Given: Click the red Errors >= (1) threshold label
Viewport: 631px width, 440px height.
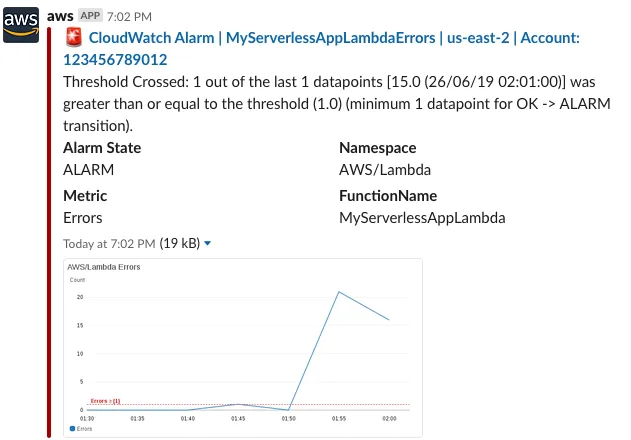Looking at the screenshot, I should [x=105, y=400].
